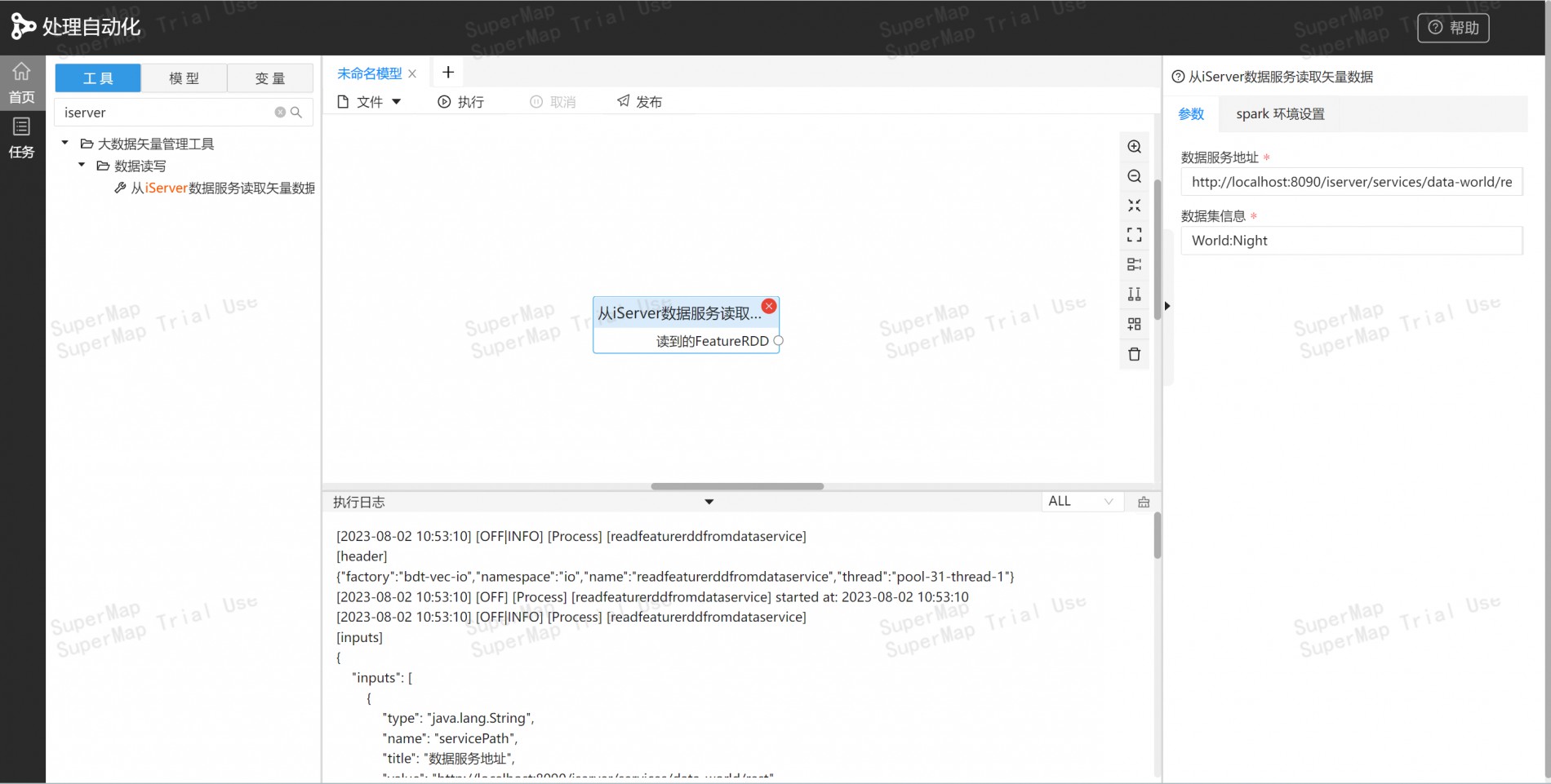Click the 读到的FeatureRDD output port circle

pyautogui.click(x=778, y=341)
